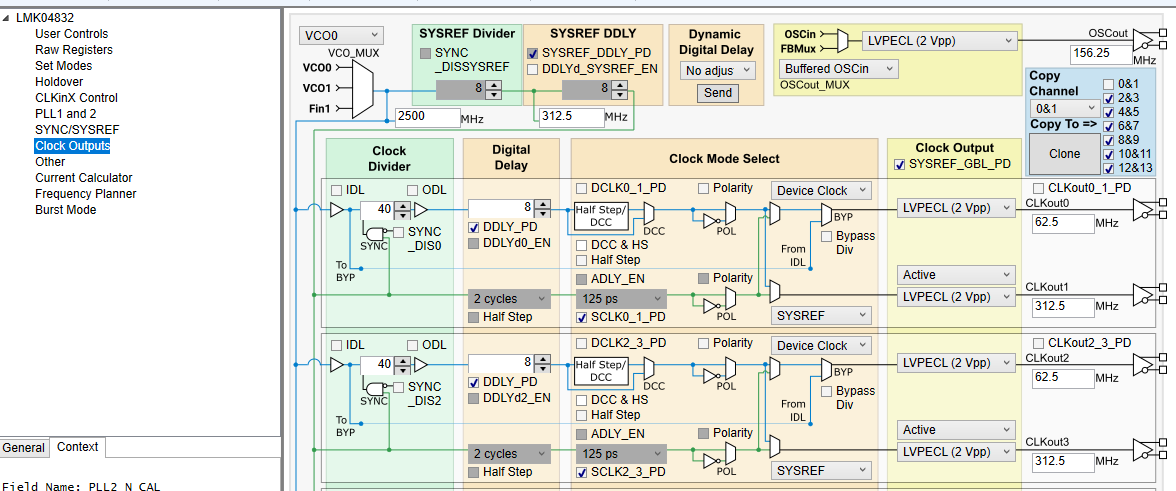Click the Half Step/DCC block in CLKout2 row
Viewport: 1176px width, 491px height.
(x=600, y=371)
